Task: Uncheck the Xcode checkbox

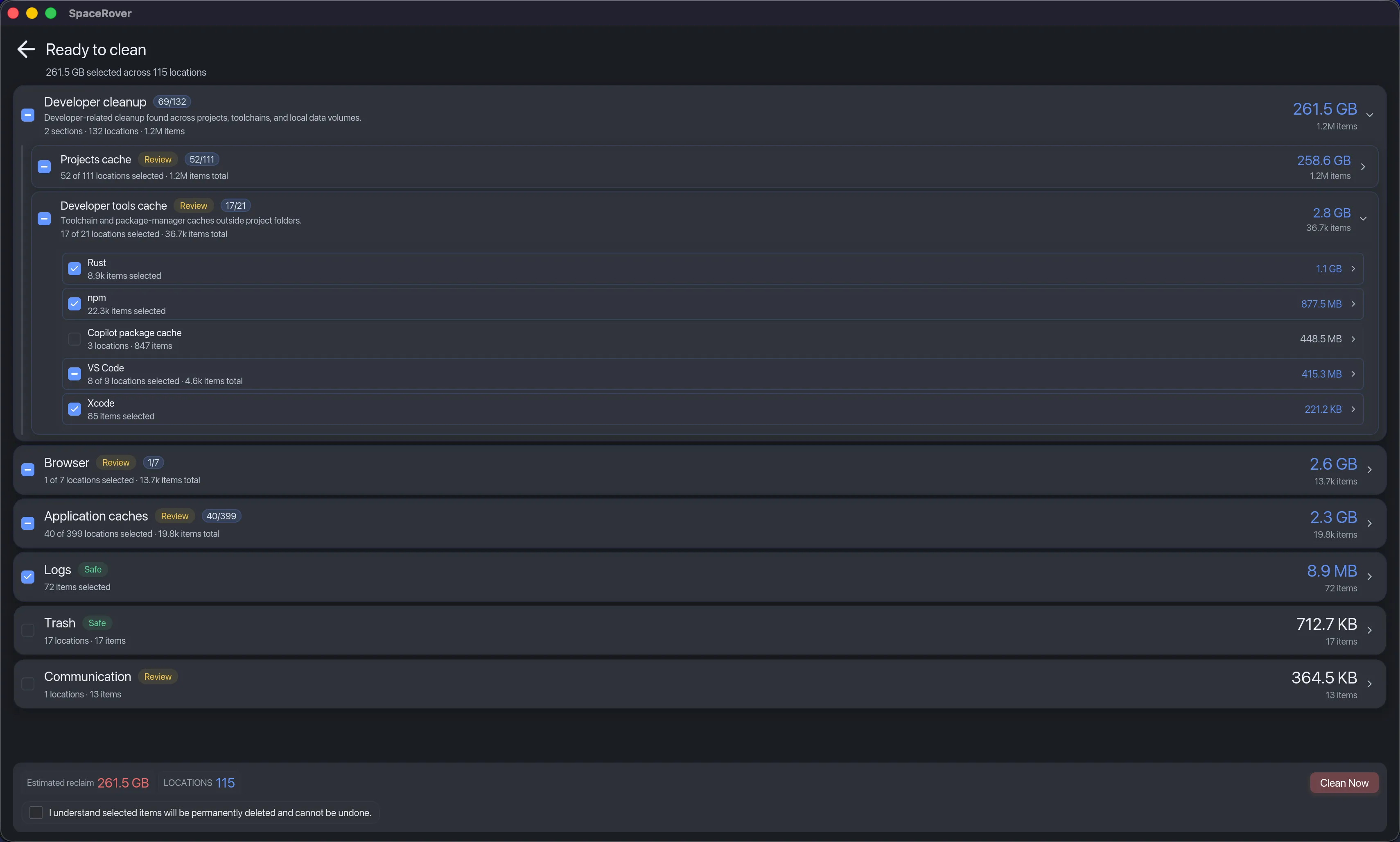Action: pos(74,409)
